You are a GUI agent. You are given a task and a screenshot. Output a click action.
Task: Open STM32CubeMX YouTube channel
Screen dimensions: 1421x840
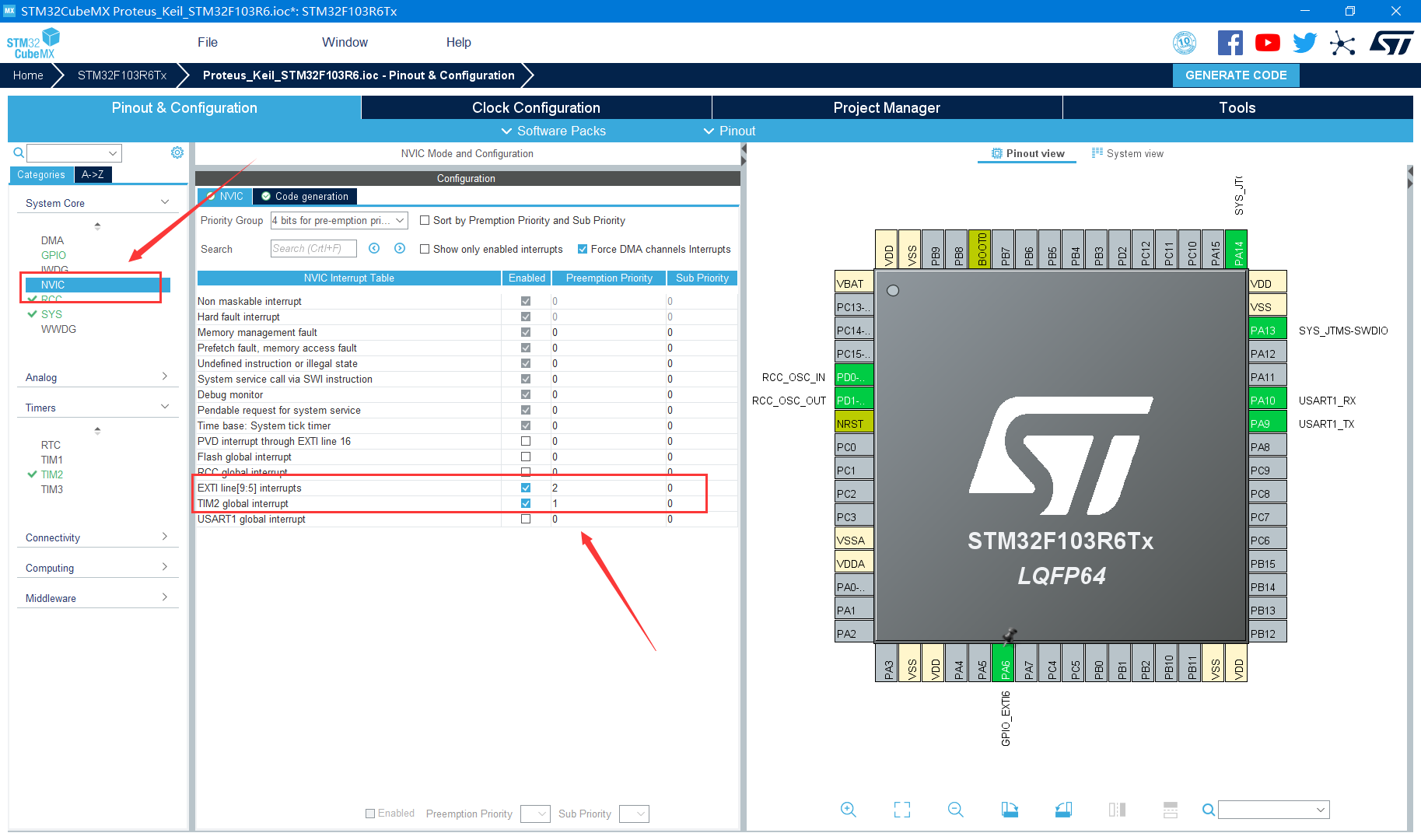click(1267, 42)
